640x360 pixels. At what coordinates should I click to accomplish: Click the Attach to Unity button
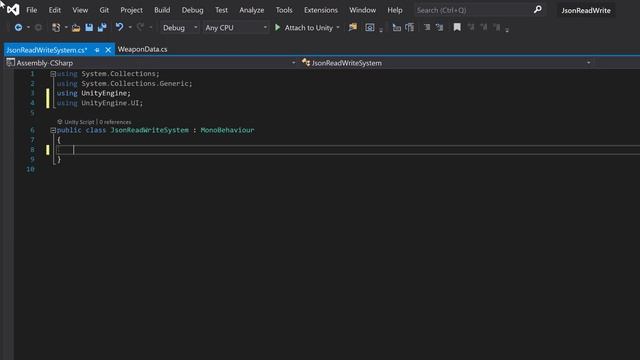coord(308,28)
